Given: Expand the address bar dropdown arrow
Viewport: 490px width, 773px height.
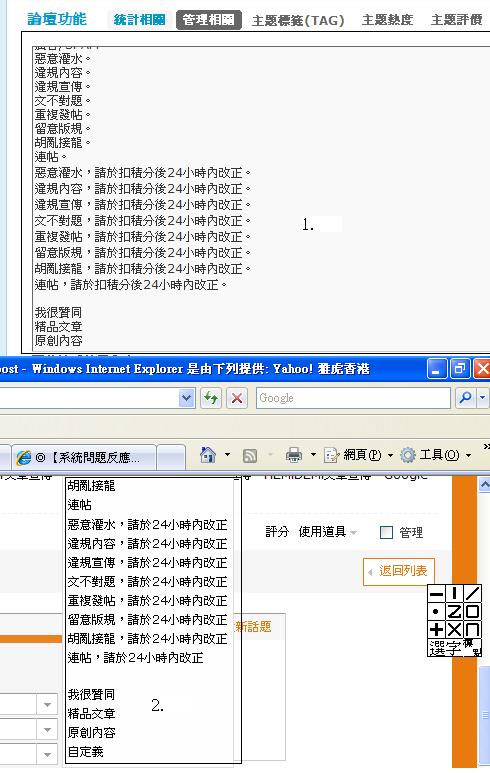Looking at the screenshot, I should [186, 398].
